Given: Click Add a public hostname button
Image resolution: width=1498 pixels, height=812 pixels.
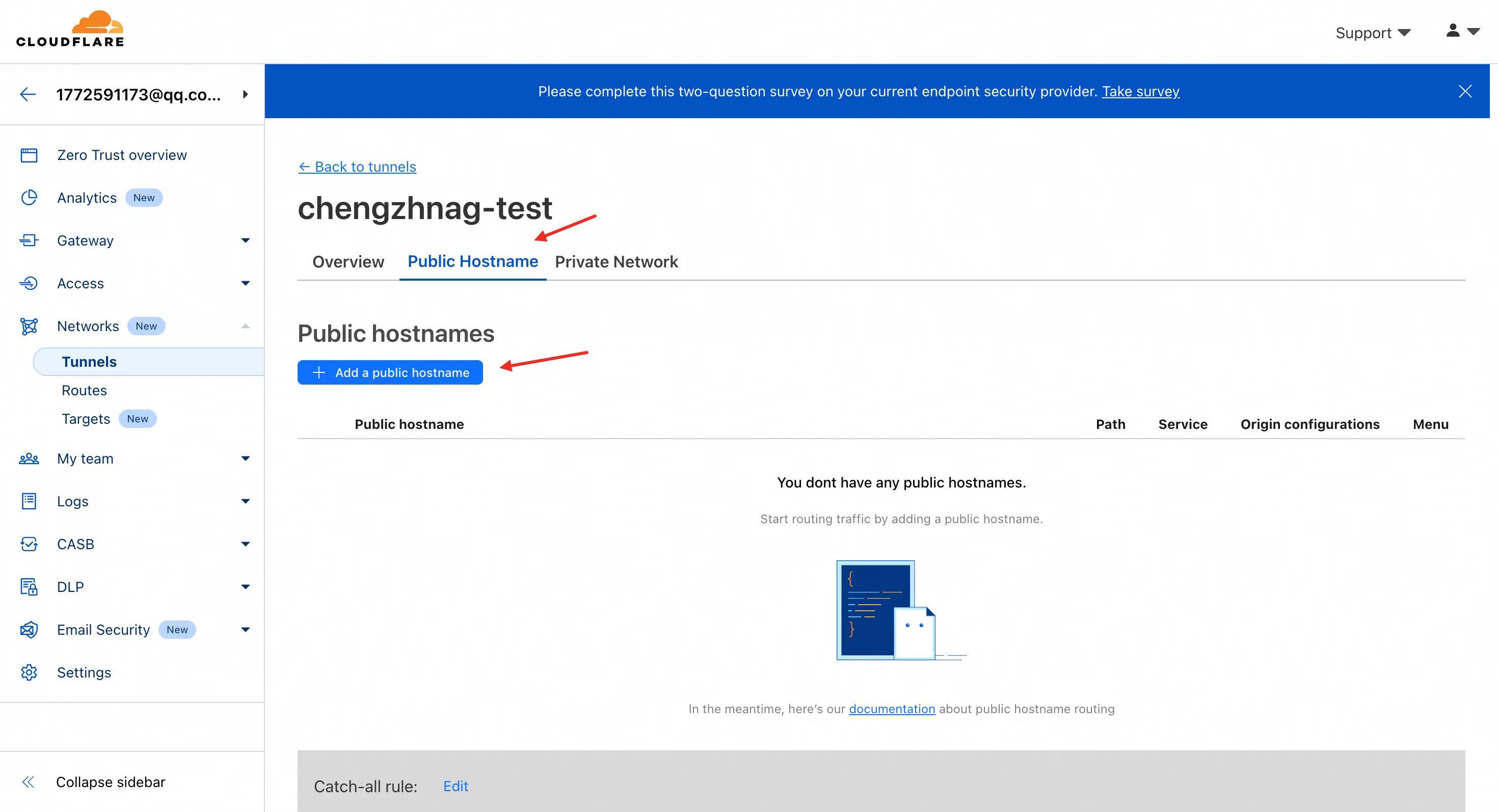Looking at the screenshot, I should [390, 372].
